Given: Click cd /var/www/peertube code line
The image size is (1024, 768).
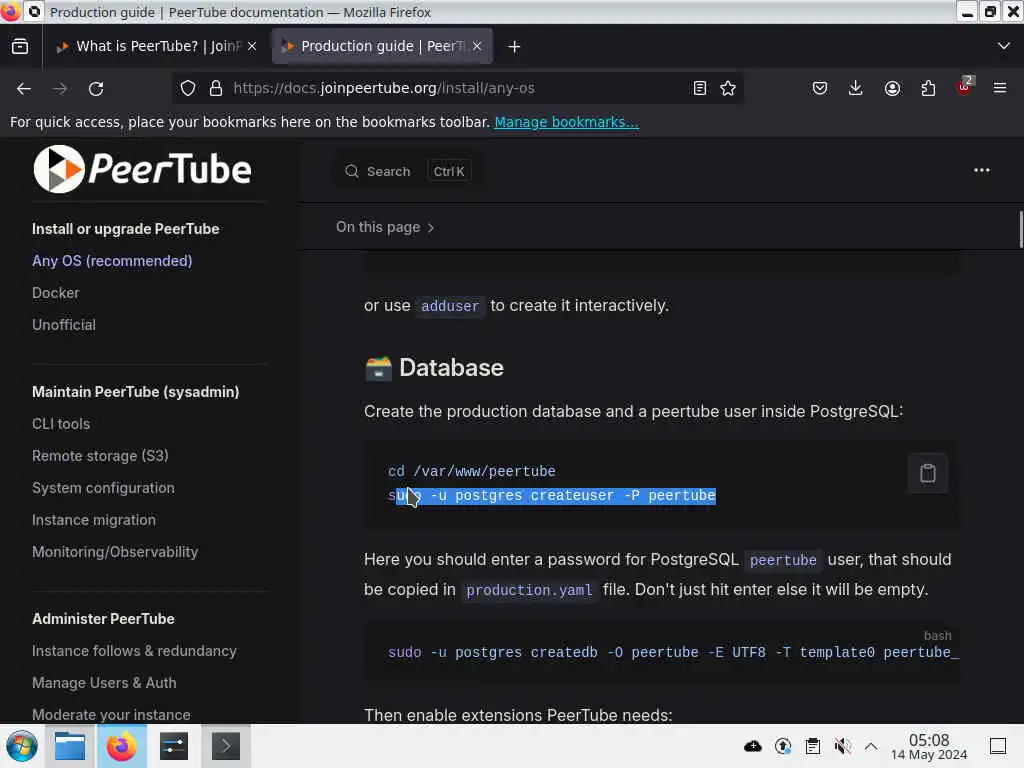Looking at the screenshot, I should [472, 472].
